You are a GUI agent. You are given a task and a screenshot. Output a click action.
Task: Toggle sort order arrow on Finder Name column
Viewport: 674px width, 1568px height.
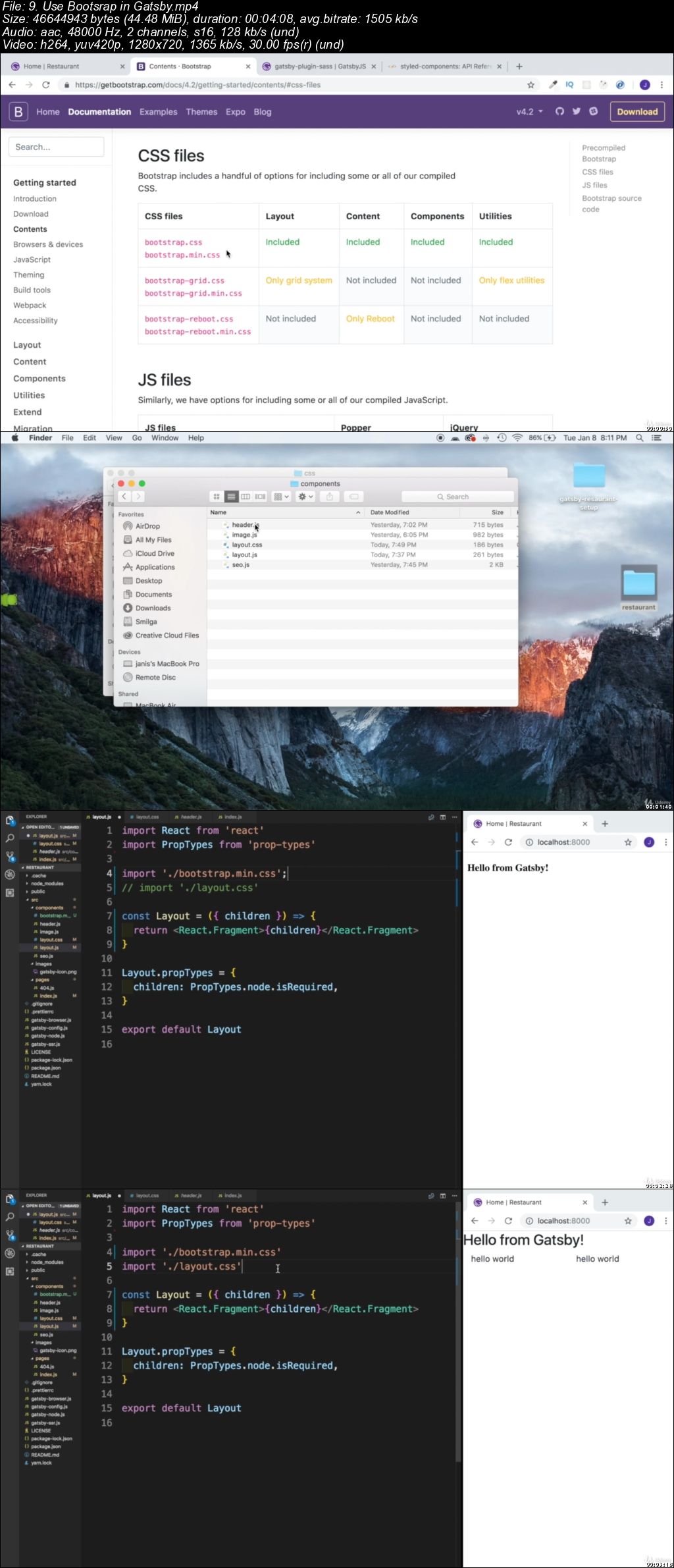[358, 512]
